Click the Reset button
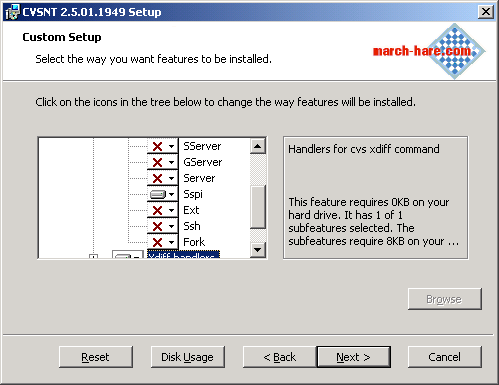 click(x=96, y=357)
